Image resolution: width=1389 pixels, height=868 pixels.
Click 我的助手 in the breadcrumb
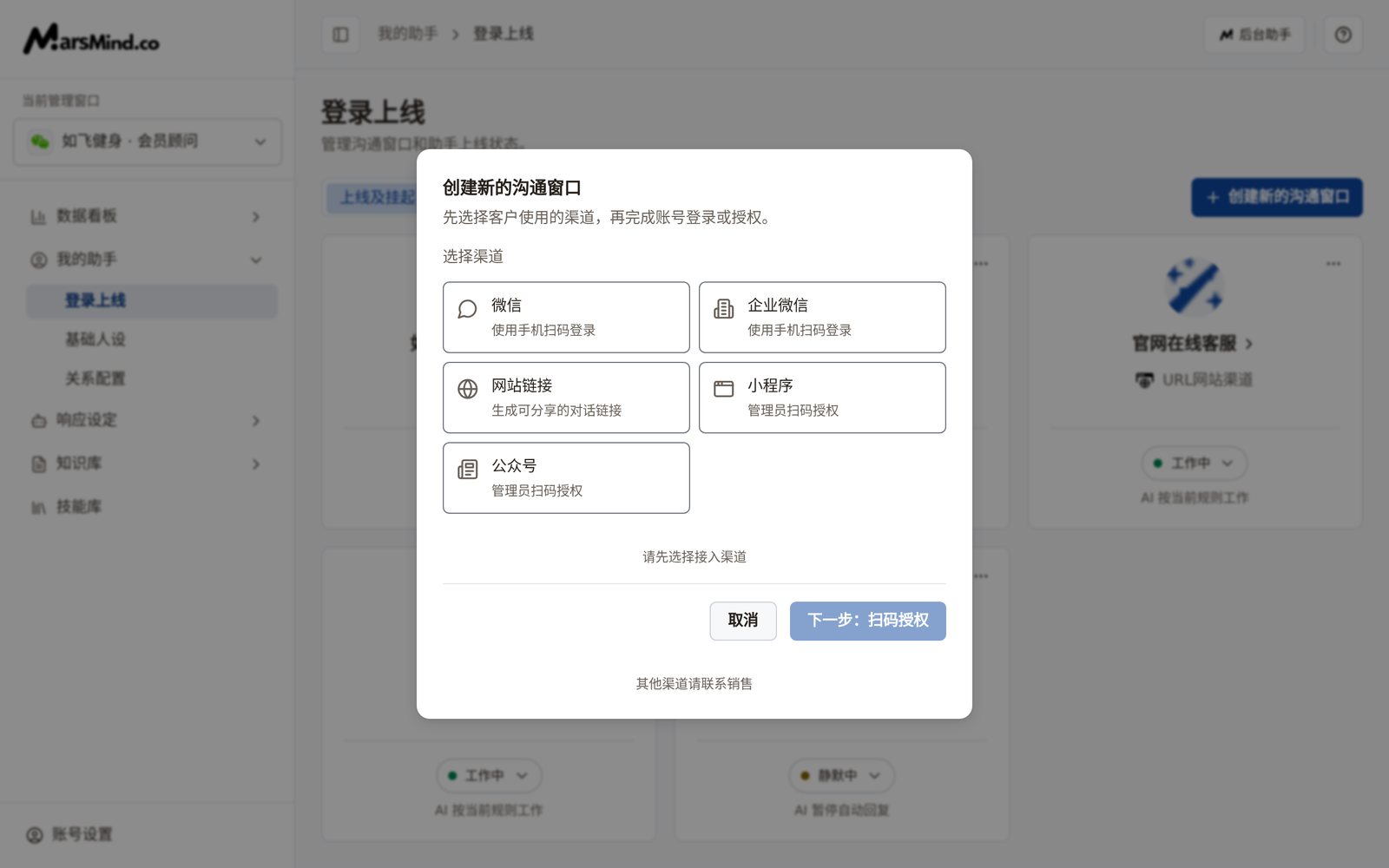pos(407,34)
